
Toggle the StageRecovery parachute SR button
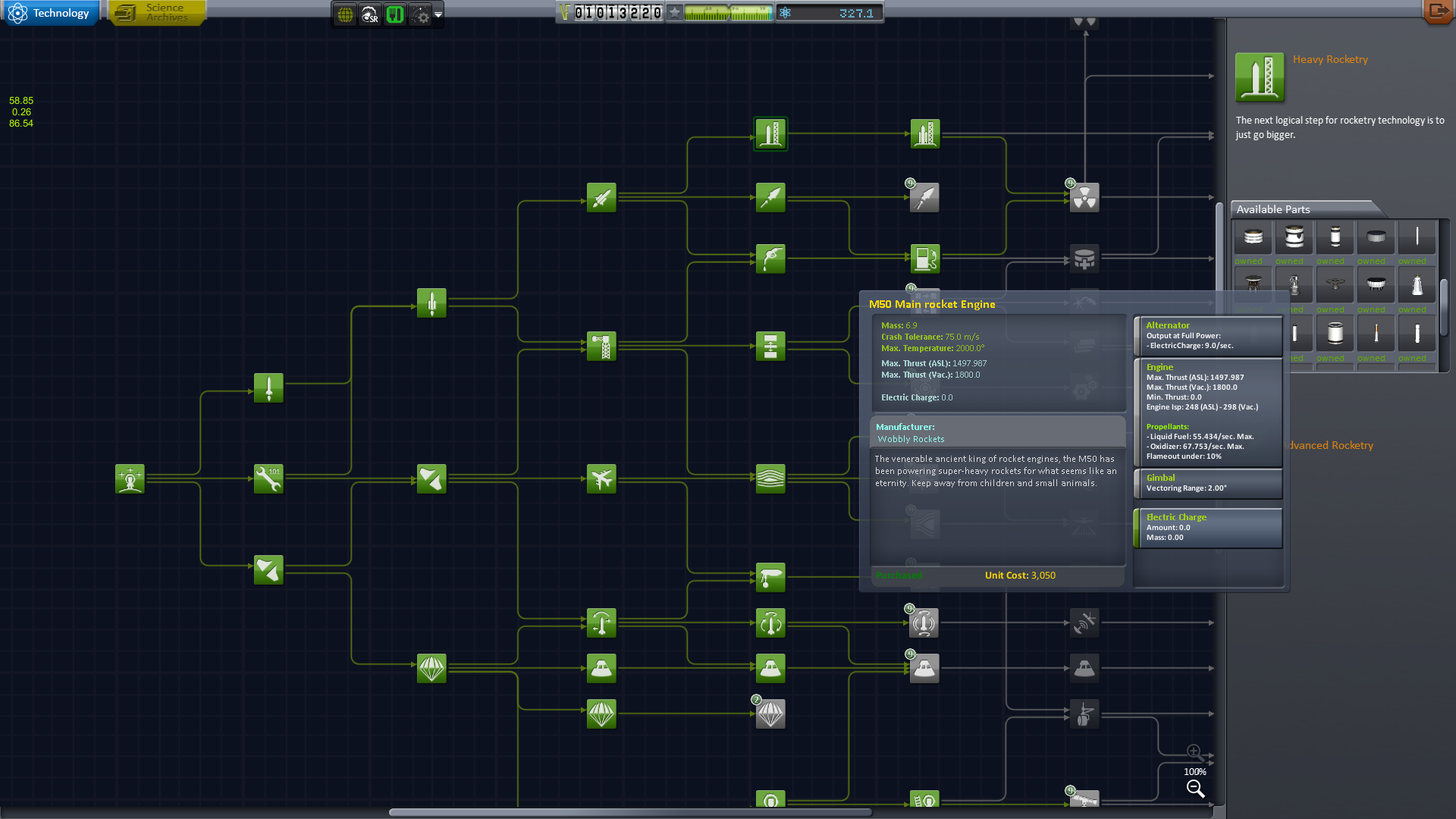[369, 14]
